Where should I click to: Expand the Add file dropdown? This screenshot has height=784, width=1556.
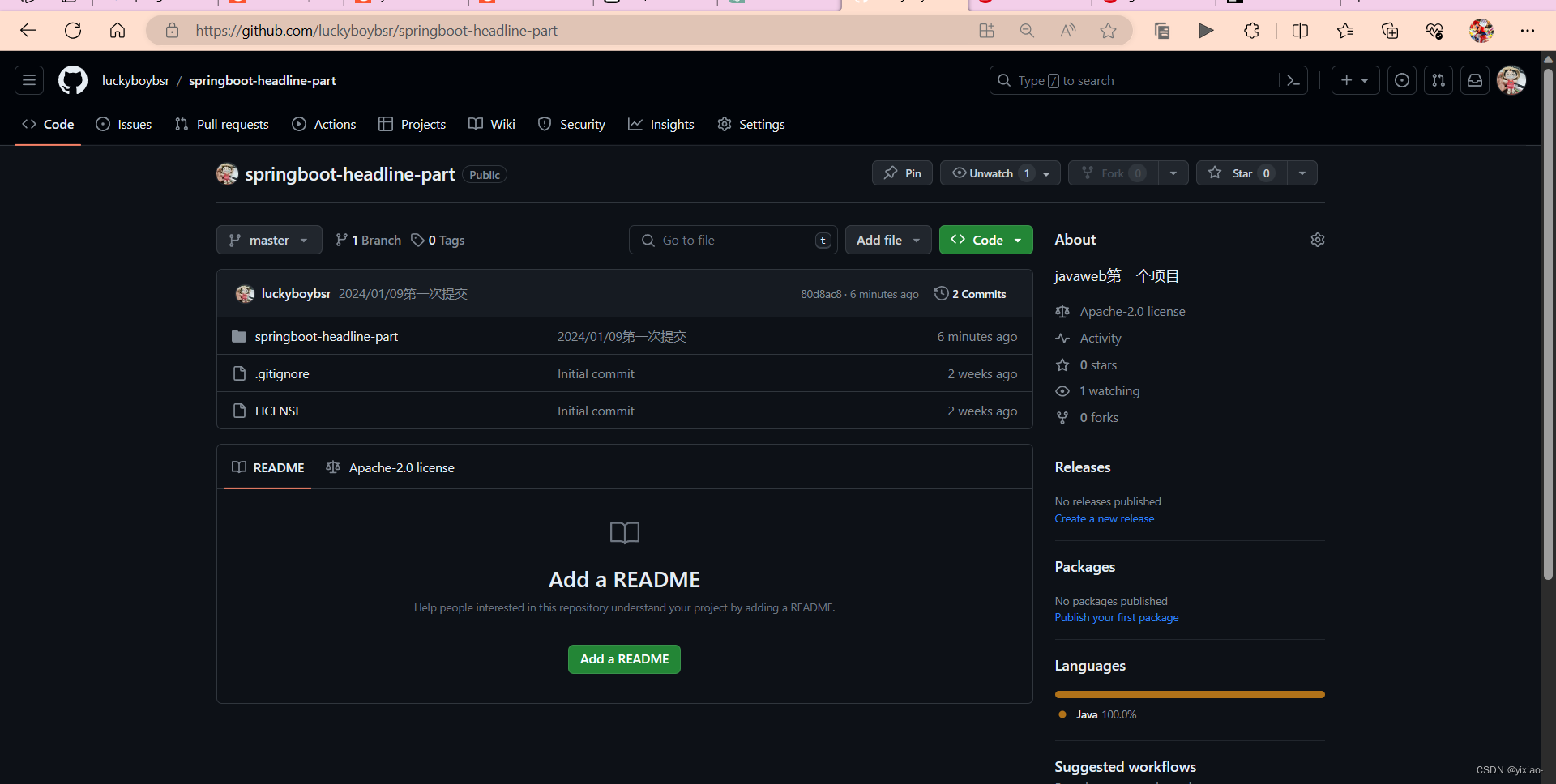888,240
